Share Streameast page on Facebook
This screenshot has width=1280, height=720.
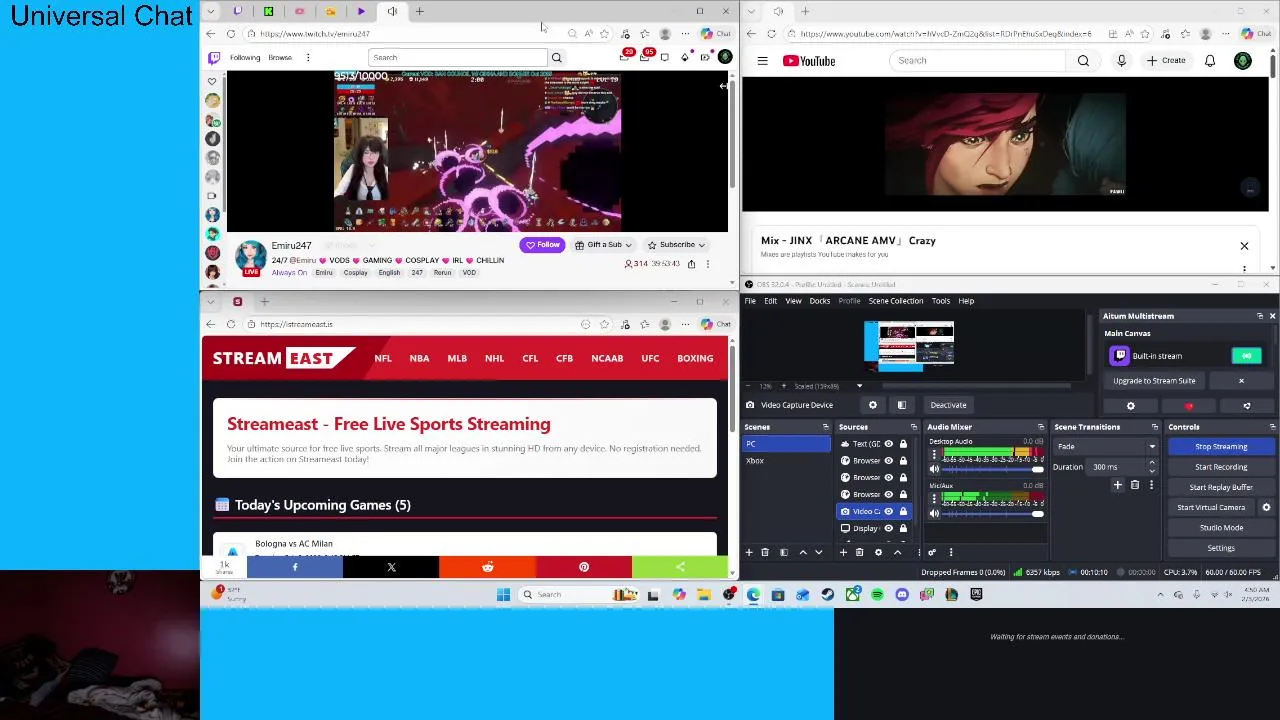coord(295,567)
